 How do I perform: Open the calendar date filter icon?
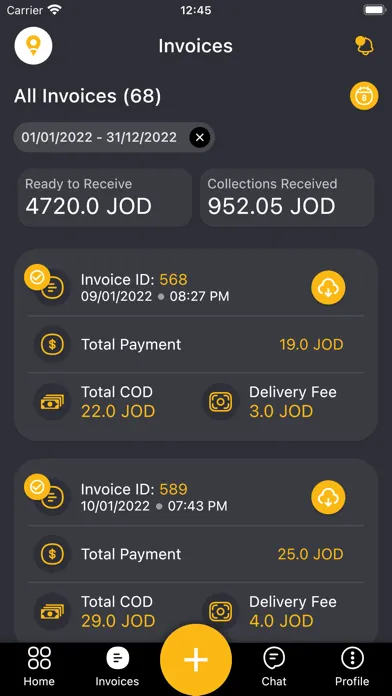tap(364, 95)
